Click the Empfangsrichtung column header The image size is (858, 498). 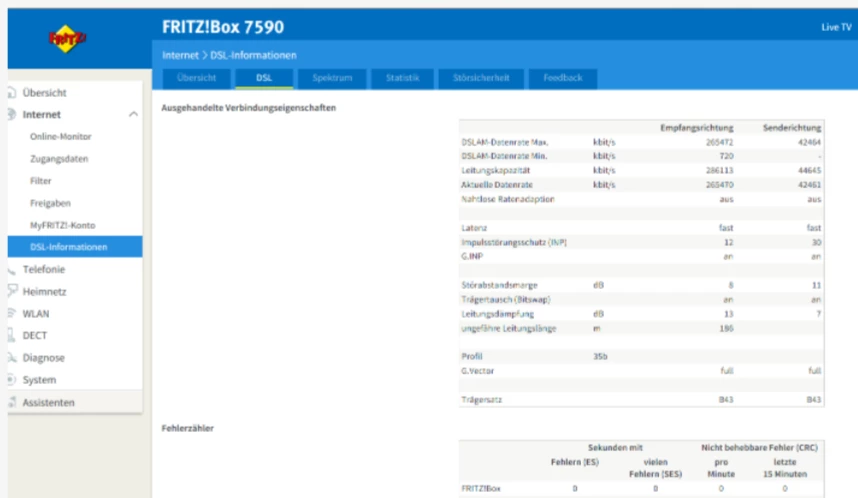[696, 128]
